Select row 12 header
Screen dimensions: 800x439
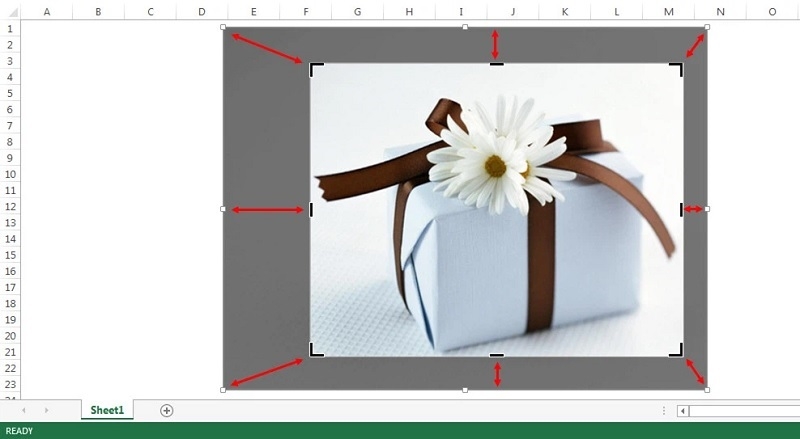pos(10,206)
